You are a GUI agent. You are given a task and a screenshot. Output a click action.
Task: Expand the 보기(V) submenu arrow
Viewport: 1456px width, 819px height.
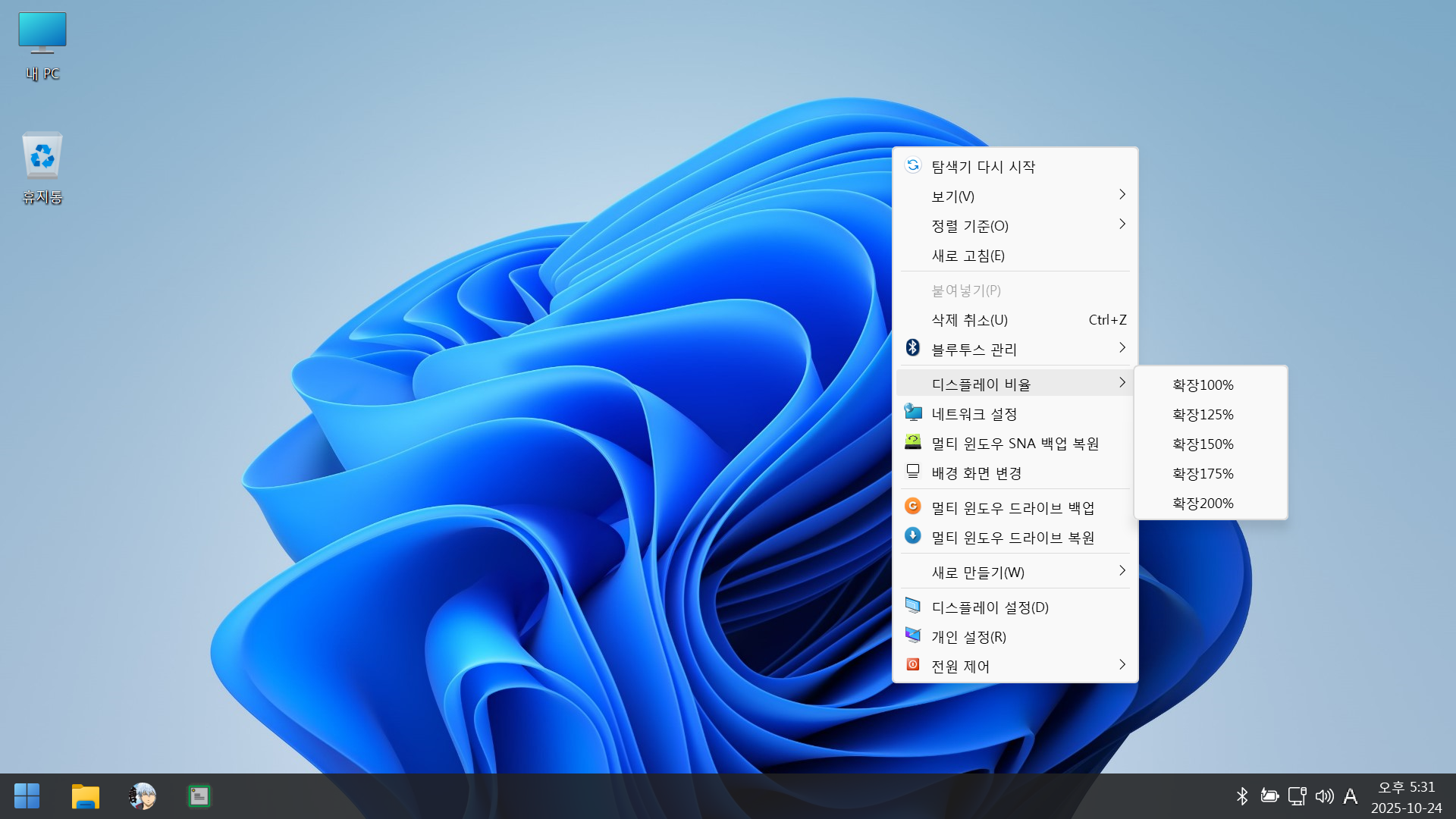pyautogui.click(x=1122, y=195)
